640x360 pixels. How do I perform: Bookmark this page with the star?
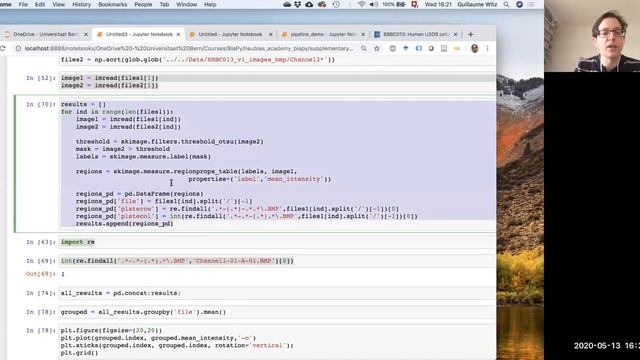[377, 49]
